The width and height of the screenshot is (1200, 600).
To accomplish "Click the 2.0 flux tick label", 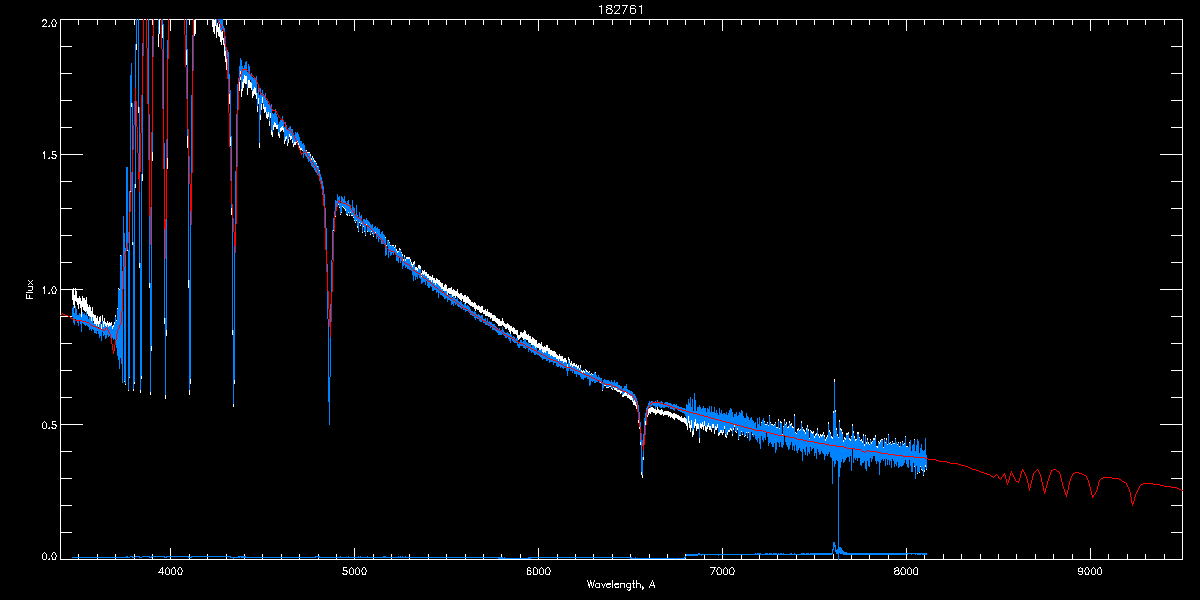I will pyautogui.click(x=48, y=21).
